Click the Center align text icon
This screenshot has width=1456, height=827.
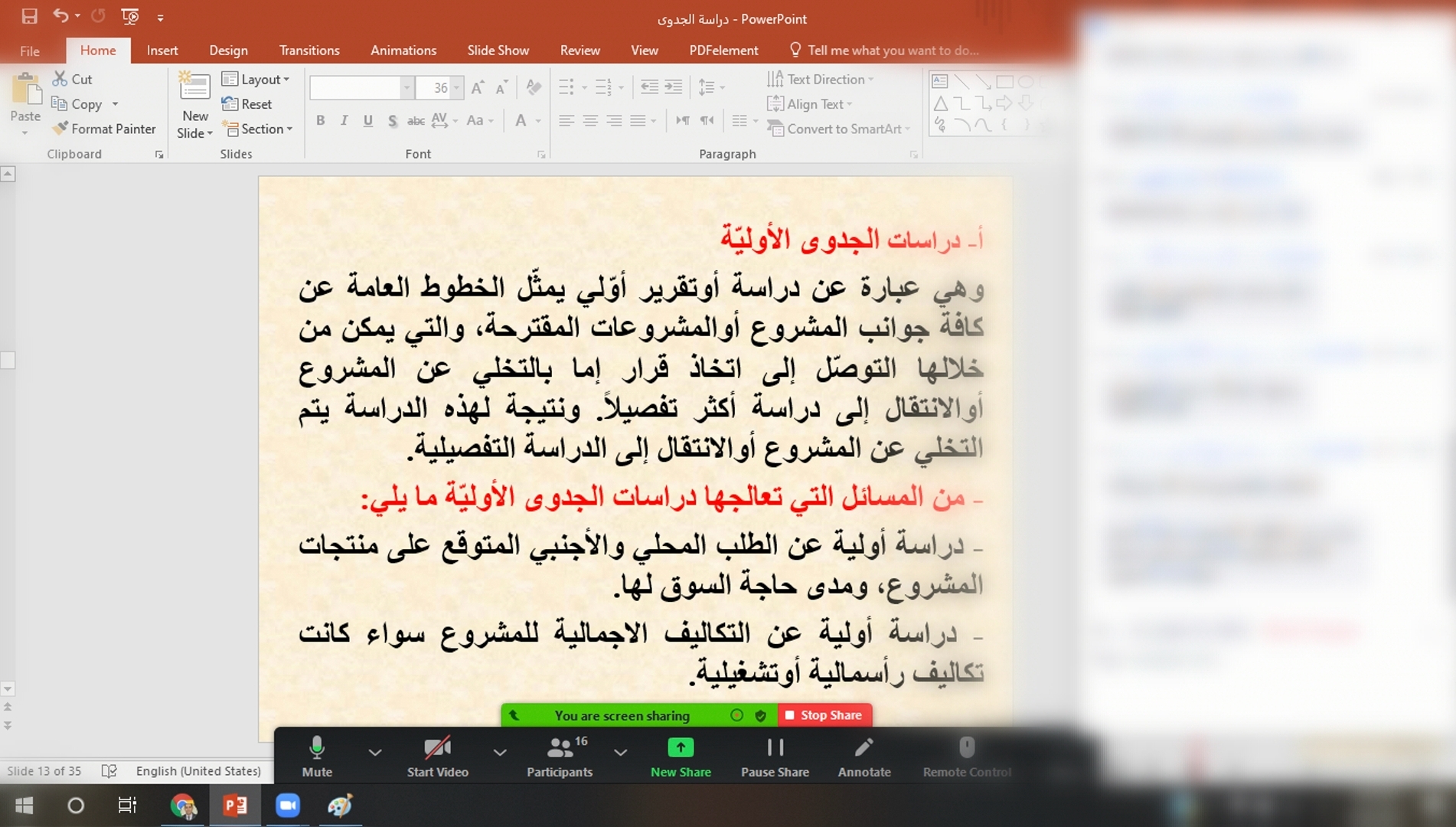click(590, 121)
